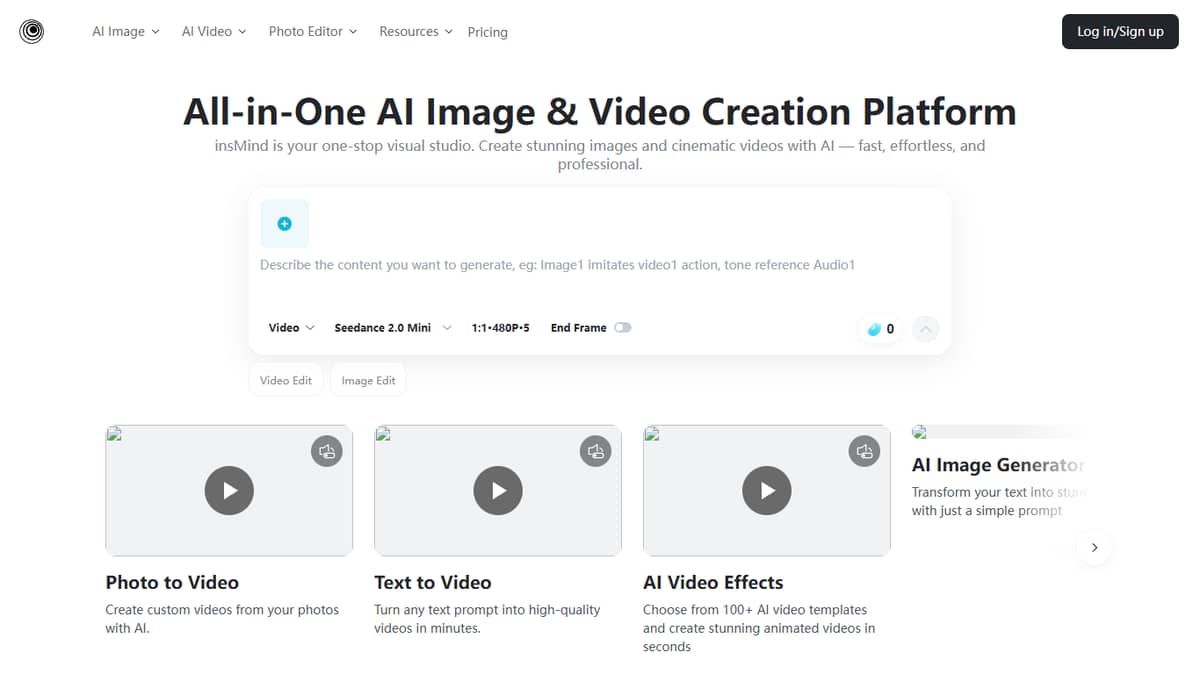
Task: Click the AI Video Effects thumbnail image
Action: pos(767,491)
